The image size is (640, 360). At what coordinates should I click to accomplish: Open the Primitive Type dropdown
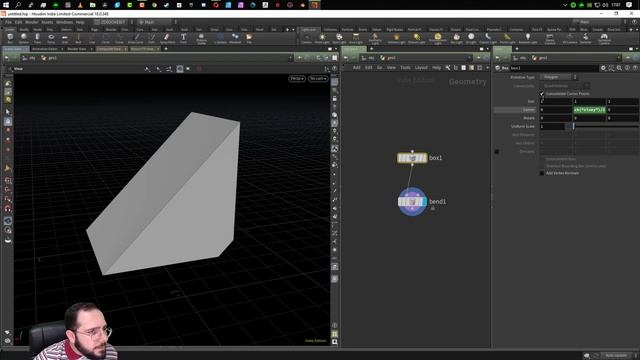click(558, 77)
